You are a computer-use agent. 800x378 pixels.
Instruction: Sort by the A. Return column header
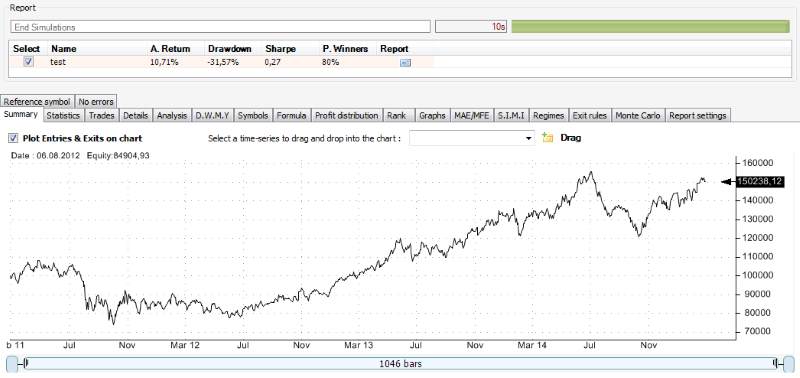coord(170,49)
